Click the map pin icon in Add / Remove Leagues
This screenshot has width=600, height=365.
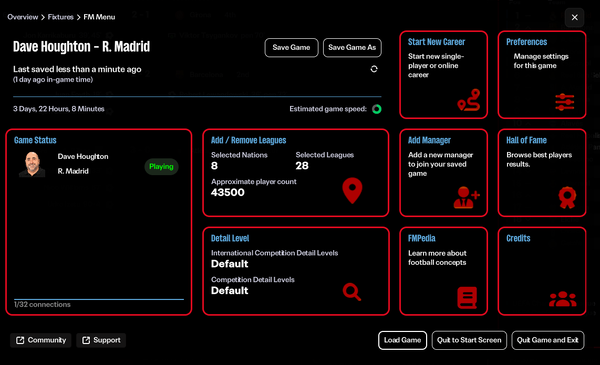point(352,191)
